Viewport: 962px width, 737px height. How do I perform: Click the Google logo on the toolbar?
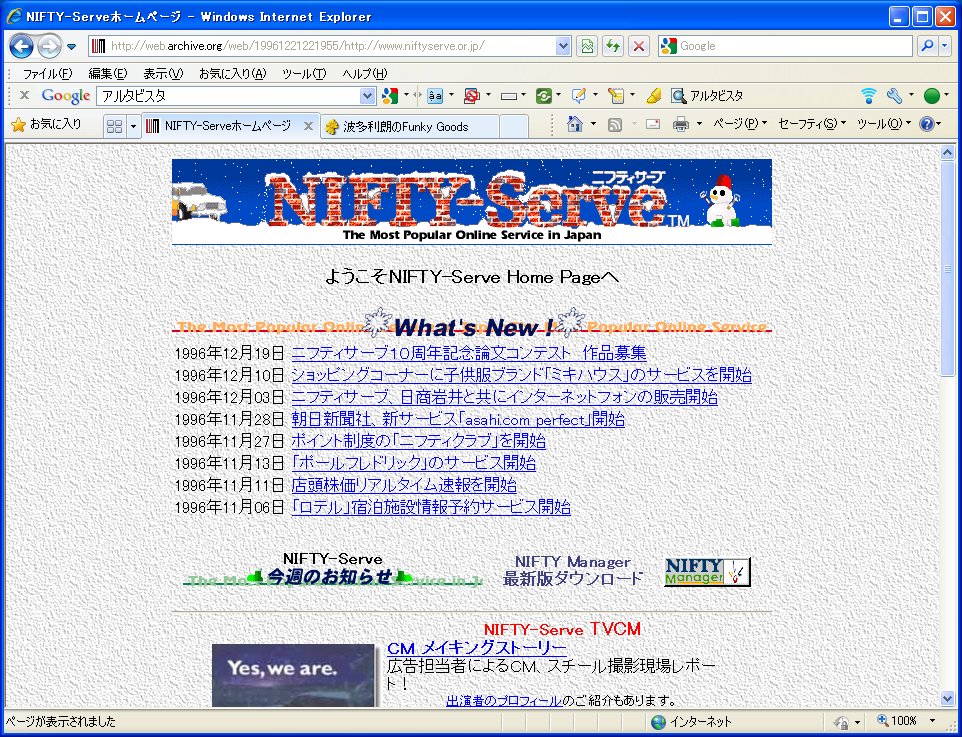66,96
